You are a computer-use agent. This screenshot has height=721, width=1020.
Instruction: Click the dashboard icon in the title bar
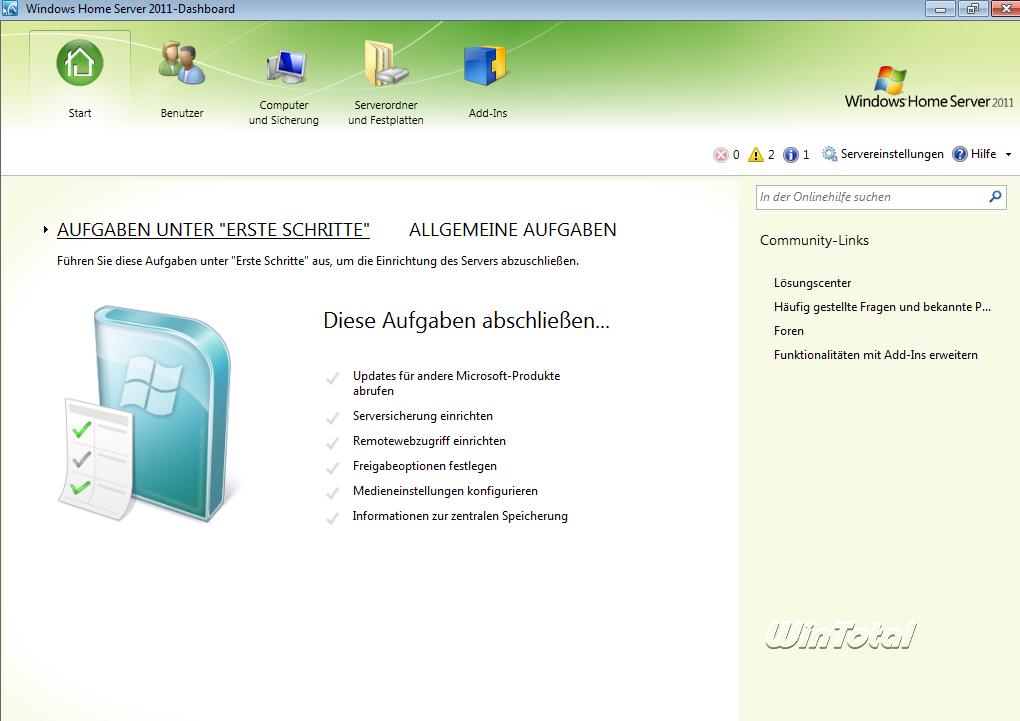pyautogui.click(x=10, y=8)
